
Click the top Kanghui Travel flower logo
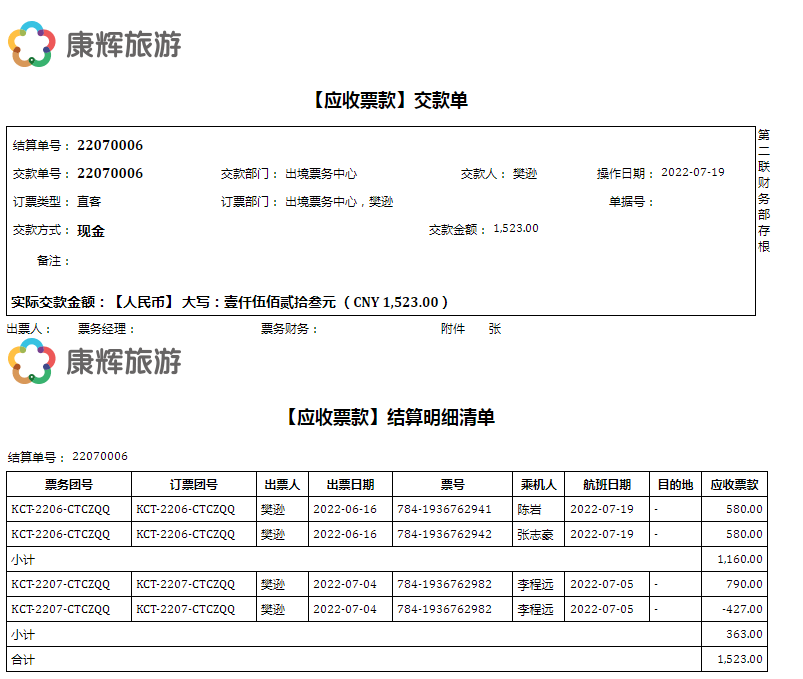pos(32,45)
